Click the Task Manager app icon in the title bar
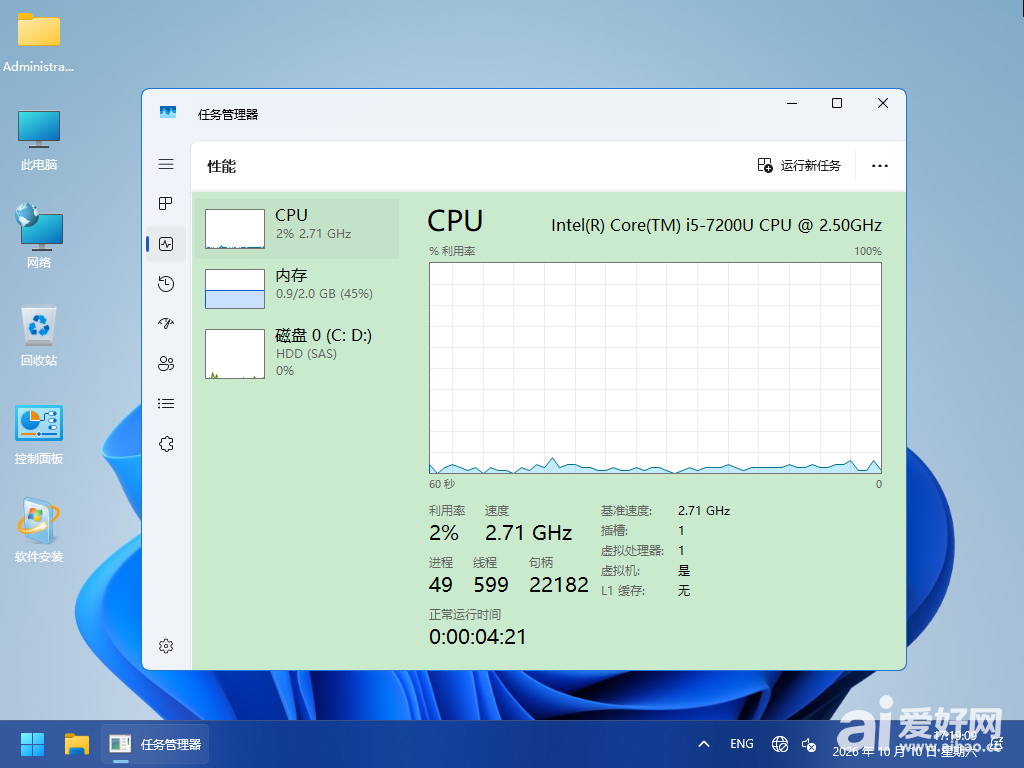Image resolution: width=1024 pixels, height=768 pixels. (x=168, y=113)
